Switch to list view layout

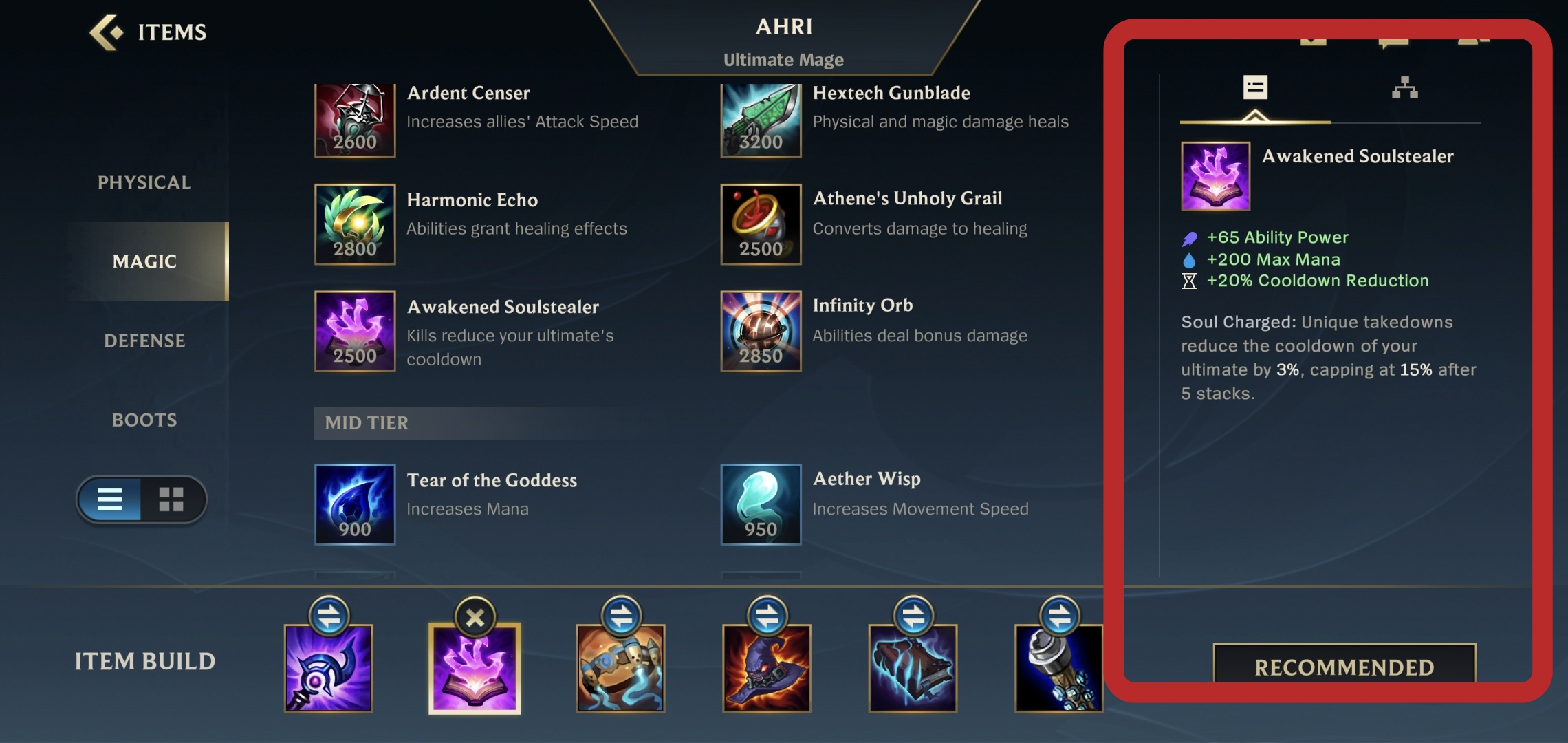click(110, 499)
